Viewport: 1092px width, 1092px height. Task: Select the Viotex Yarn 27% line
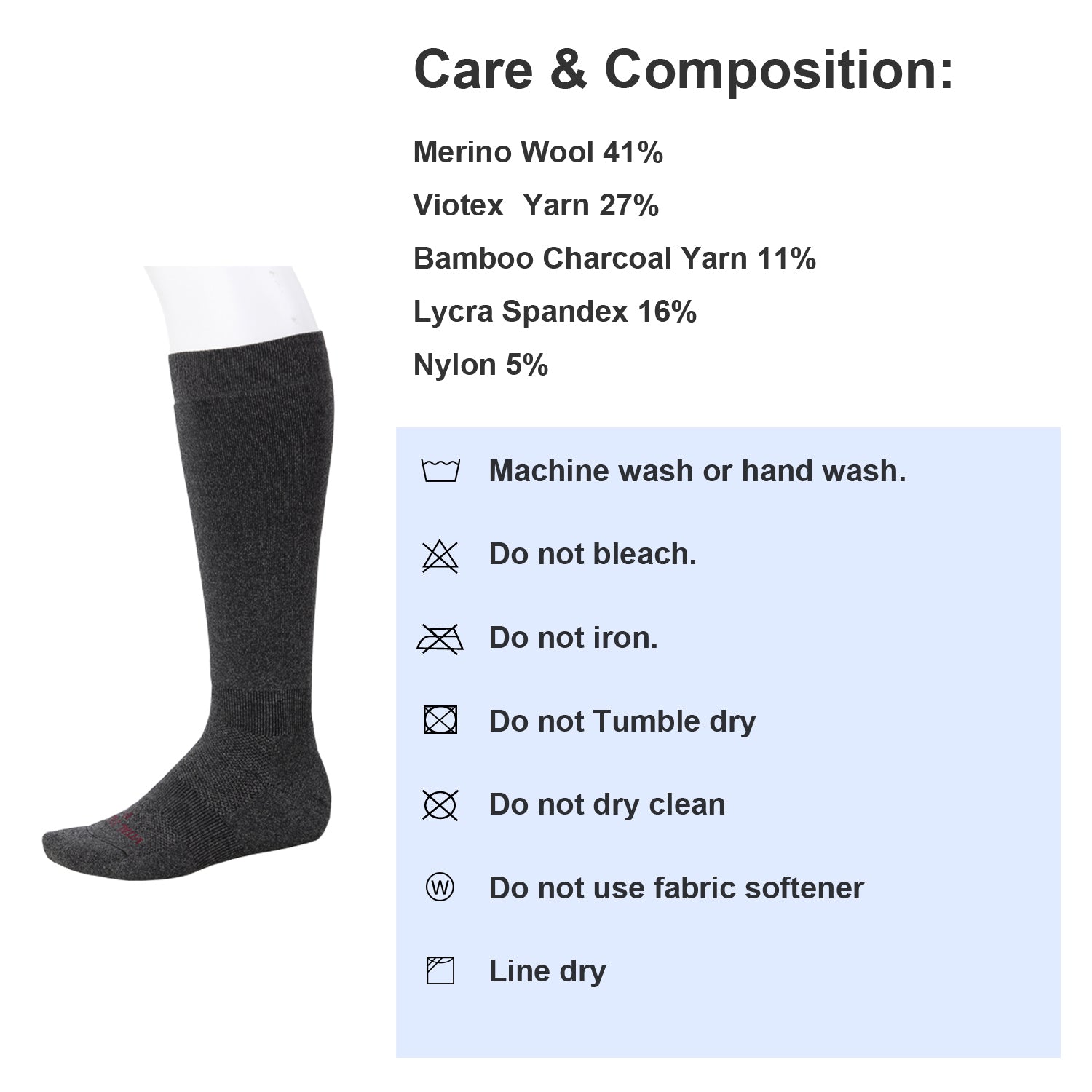pyautogui.click(x=536, y=205)
